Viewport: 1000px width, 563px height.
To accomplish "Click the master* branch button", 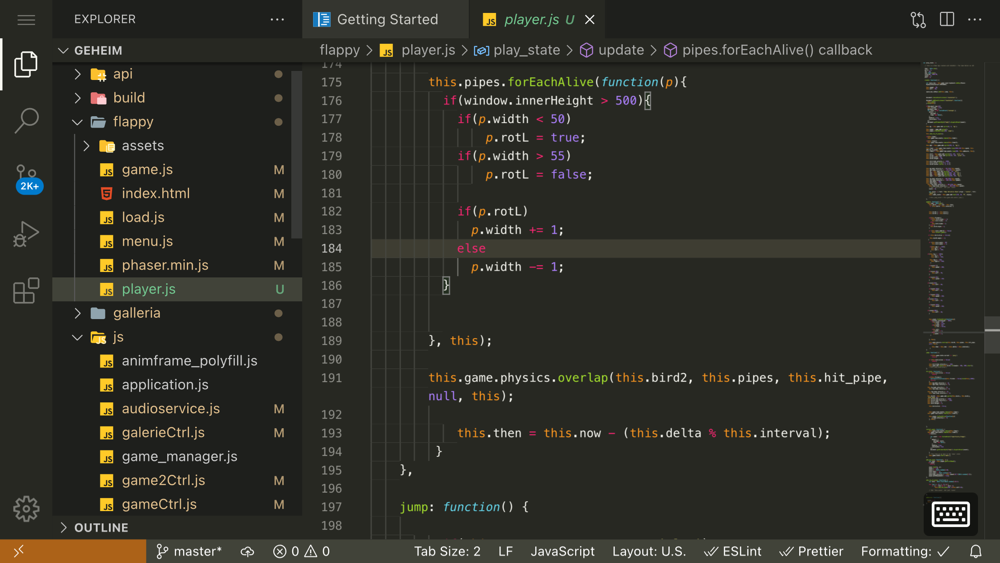I will [x=189, y=551].
